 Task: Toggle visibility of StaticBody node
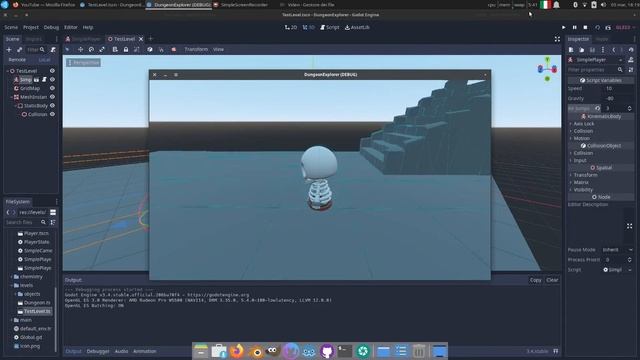click(x=52, y=106)
